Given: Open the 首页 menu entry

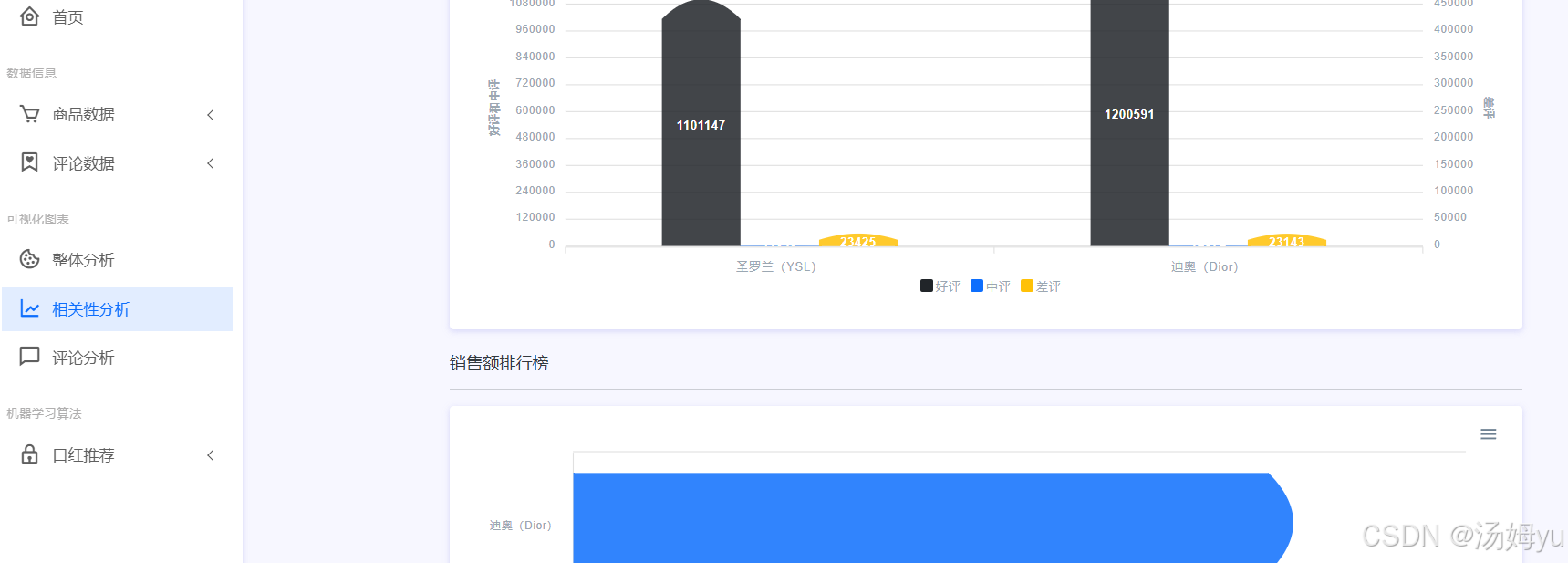Looking at the screenshot, I should click(67, 17).
